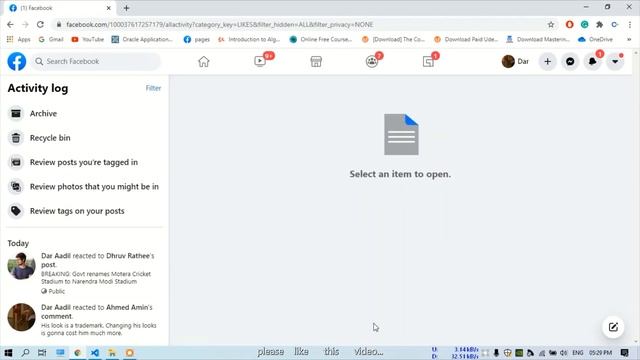Click the address bar URL
The height and width of the screenshot is (360, 640).
click(220, 24)
